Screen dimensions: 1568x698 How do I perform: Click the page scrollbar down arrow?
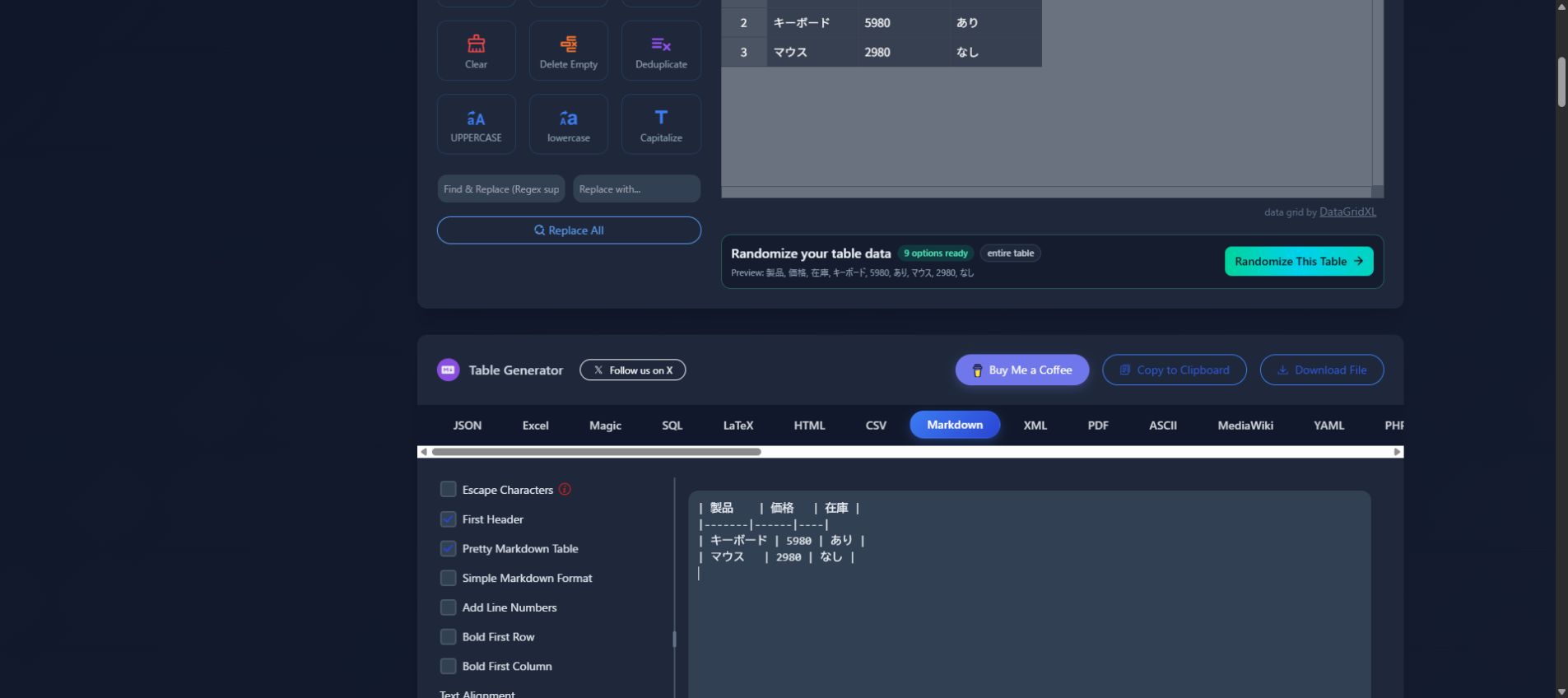pos(1561,691)
